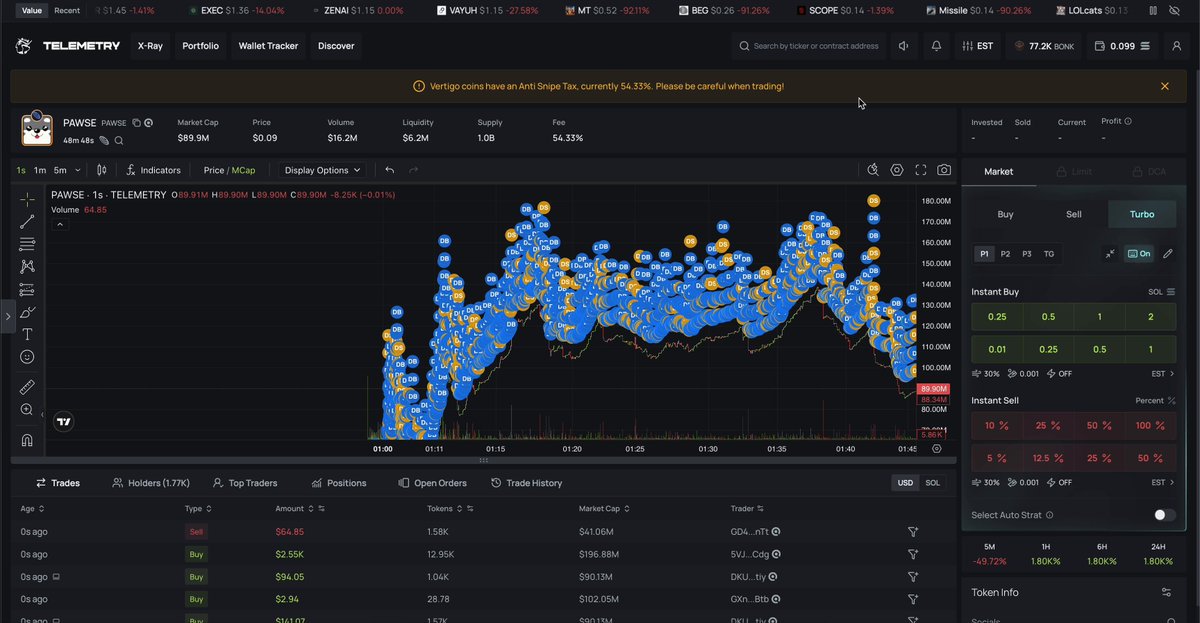This screenshot has height=623, width=1200.
Task: Instant buy 0.25 SOL in top row
Action: pos(997,317)
